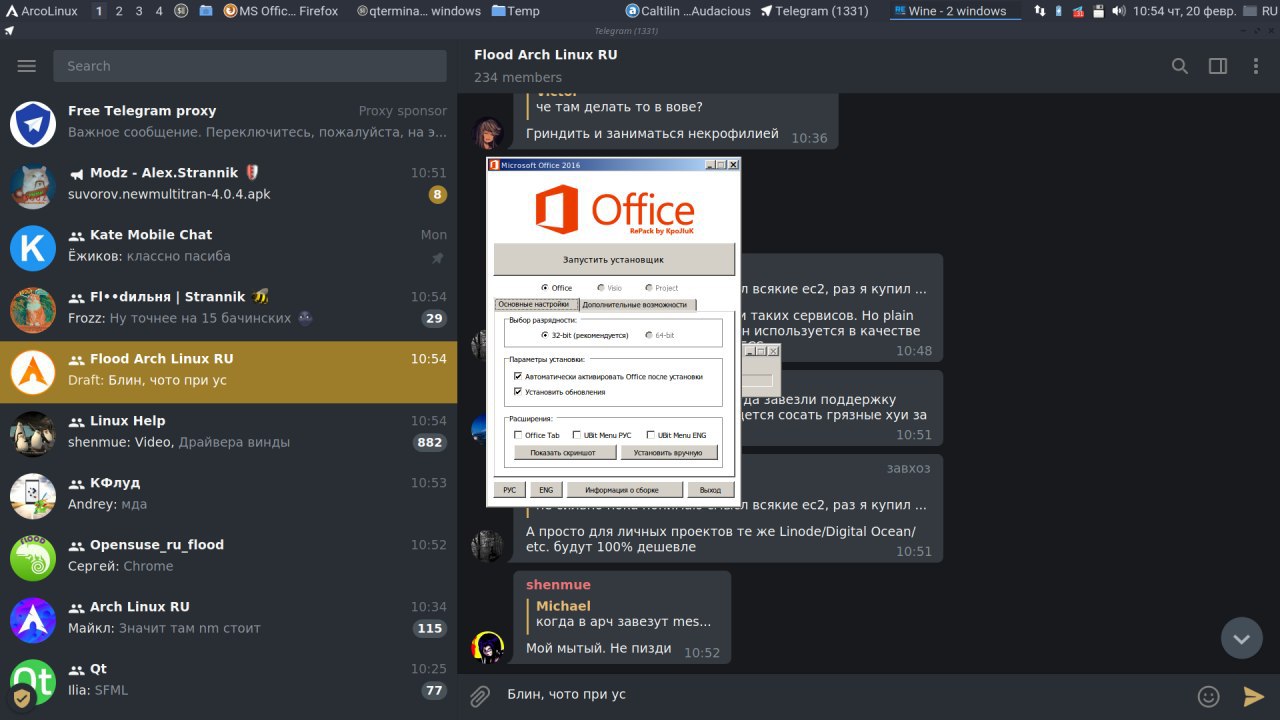Click the Modz - Alex.Strannik avatar

coord(33,186)
